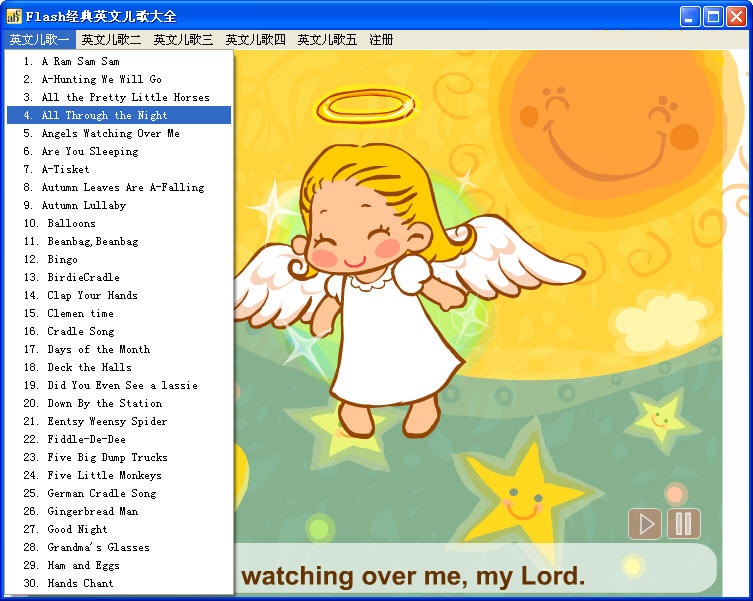Screen dimensions: 753x601
Task: Minimize the Flash song window
Action: click(690, 16)
